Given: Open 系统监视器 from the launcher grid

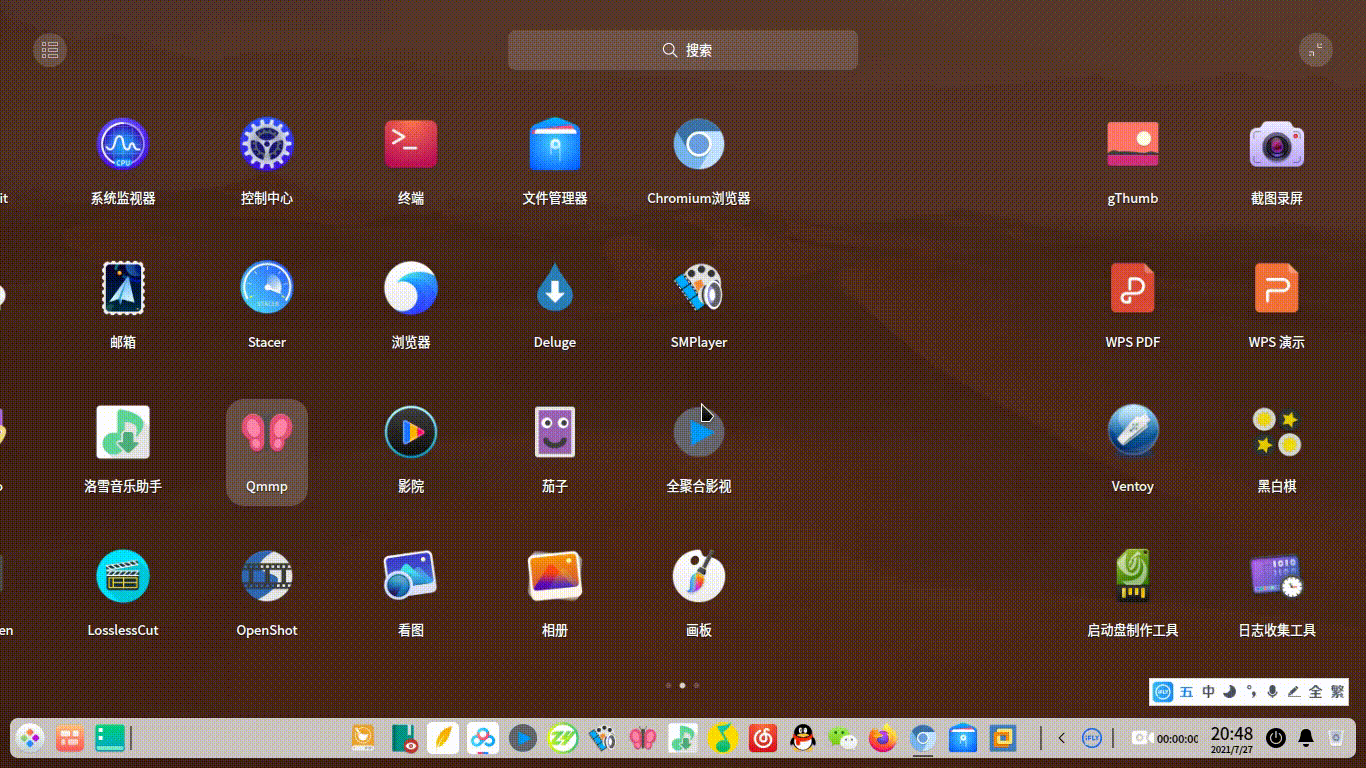Looking at the screenshot, I should [123, 144].
